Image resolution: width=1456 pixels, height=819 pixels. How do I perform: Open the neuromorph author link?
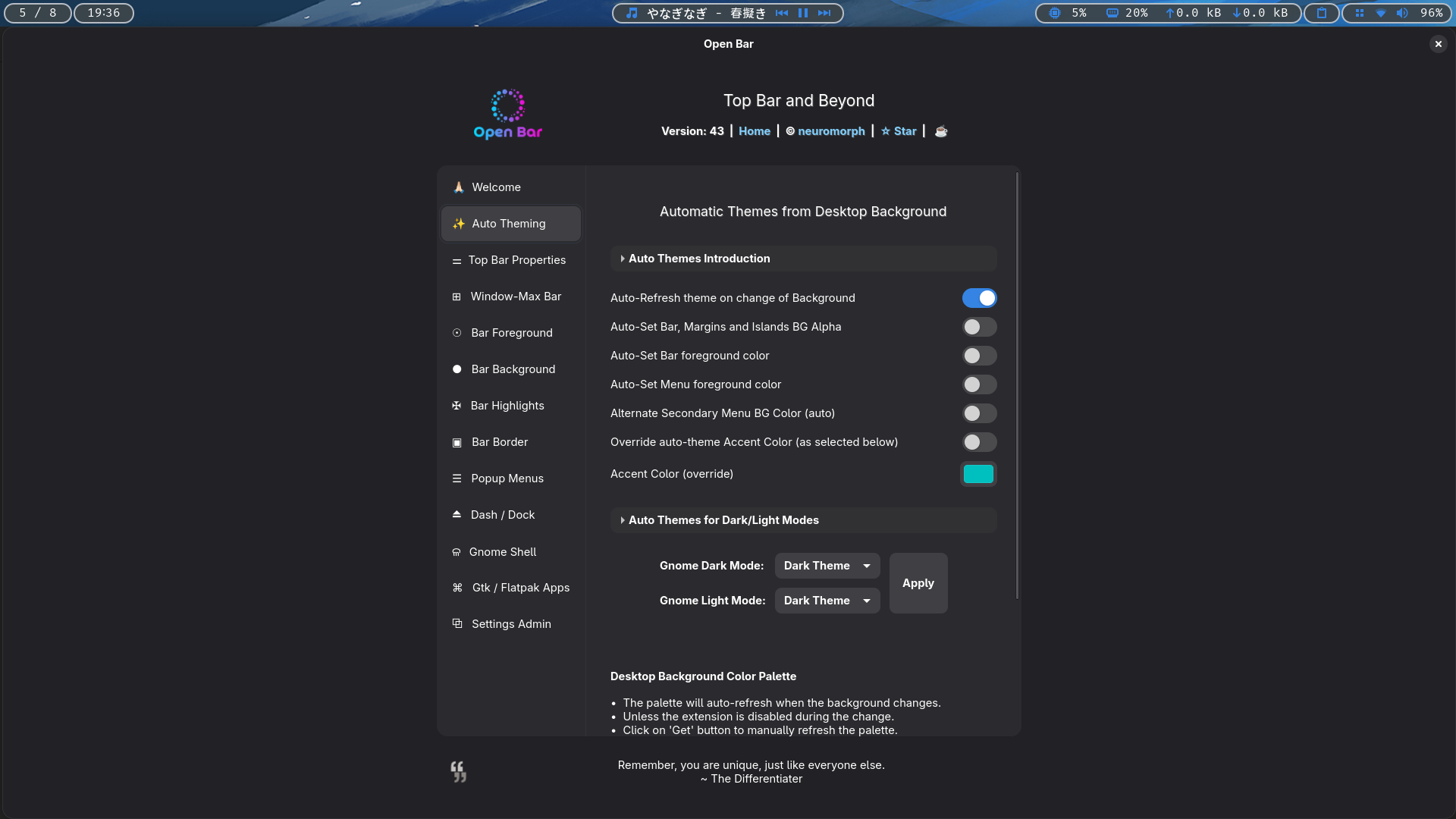(830, 131)
